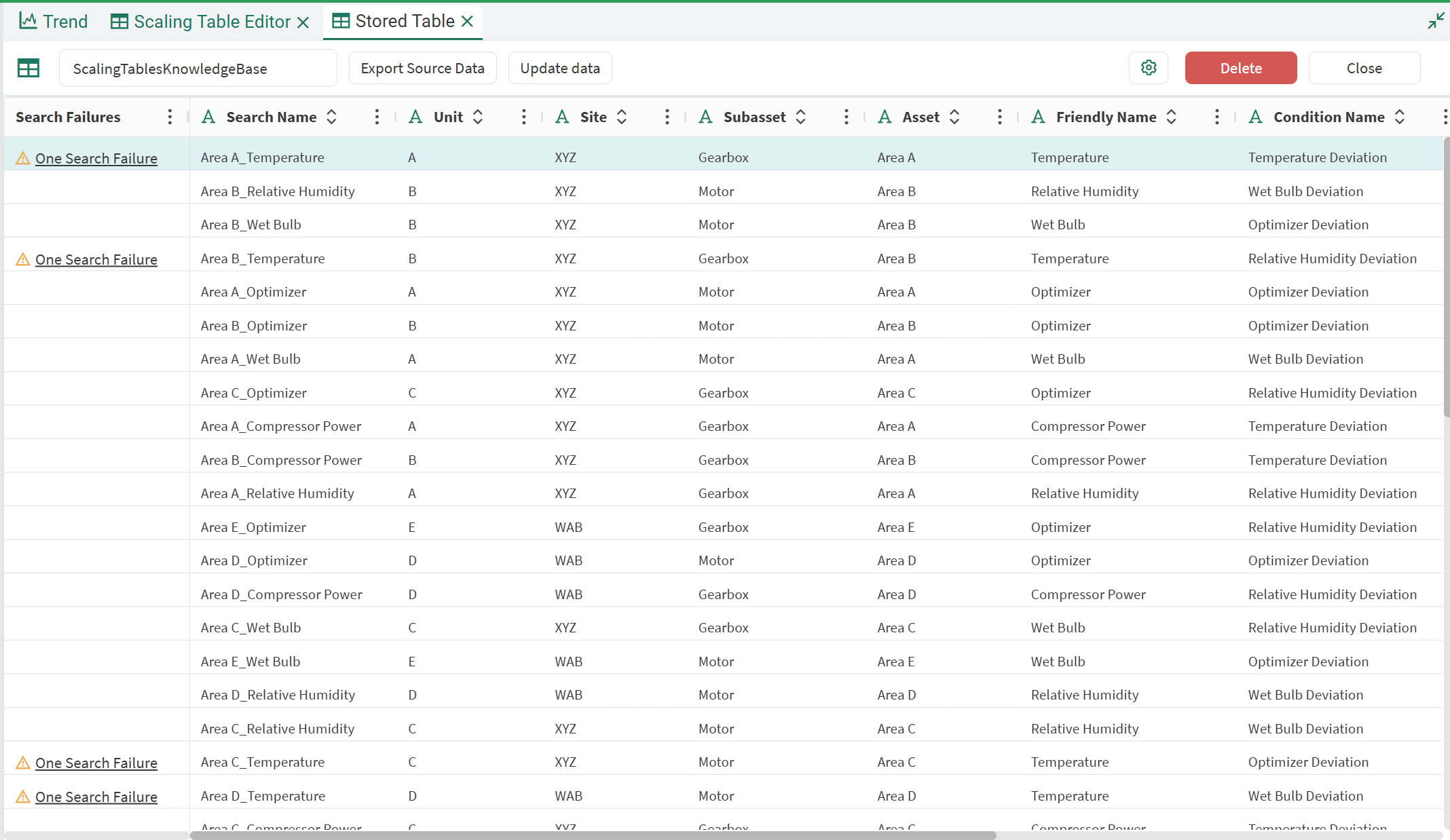Viewport: 1450px width, 840px height.
Task: Close the Scaling Table Editor tab
Action: pos(303,22)
